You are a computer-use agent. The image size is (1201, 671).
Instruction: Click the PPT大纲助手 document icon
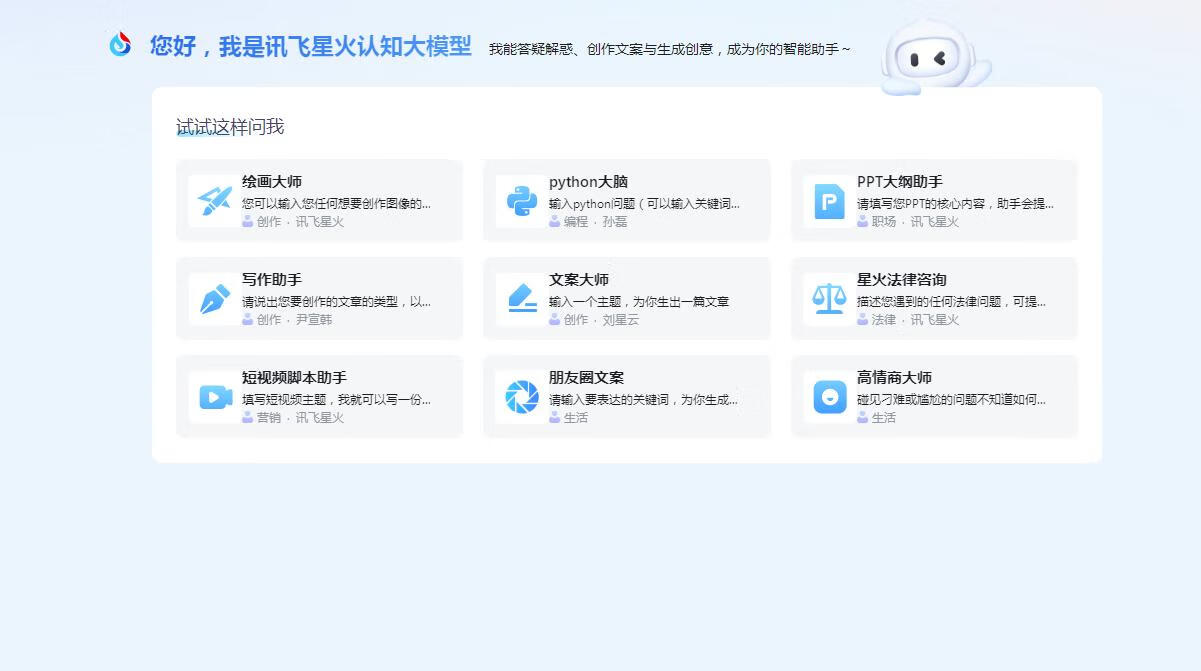point(829,201)
